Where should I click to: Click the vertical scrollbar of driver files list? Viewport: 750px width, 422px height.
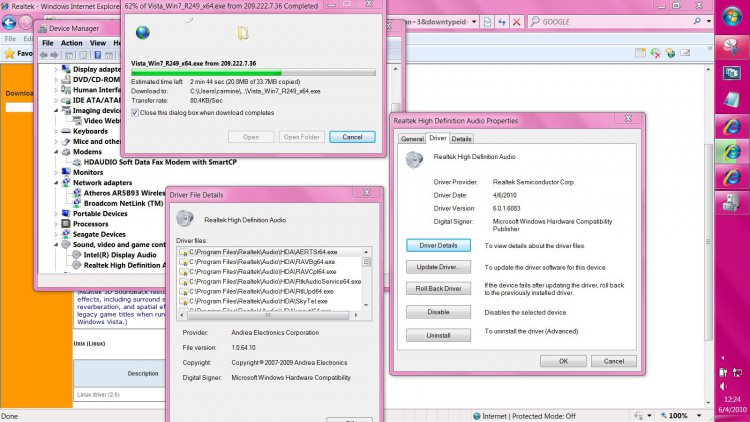pyautogui.click(x=366, y=278)
